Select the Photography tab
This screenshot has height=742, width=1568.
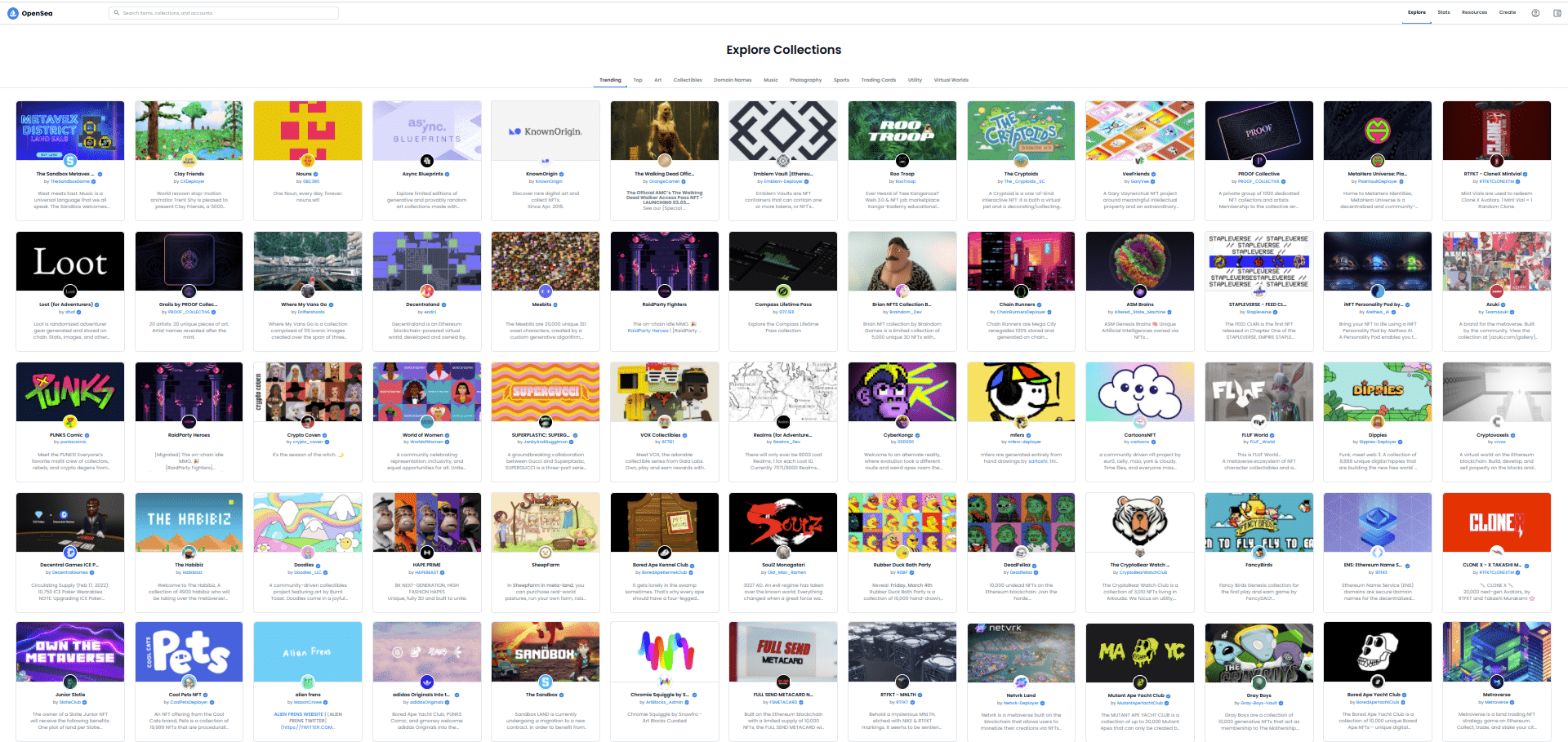click(x=806, y=80)
